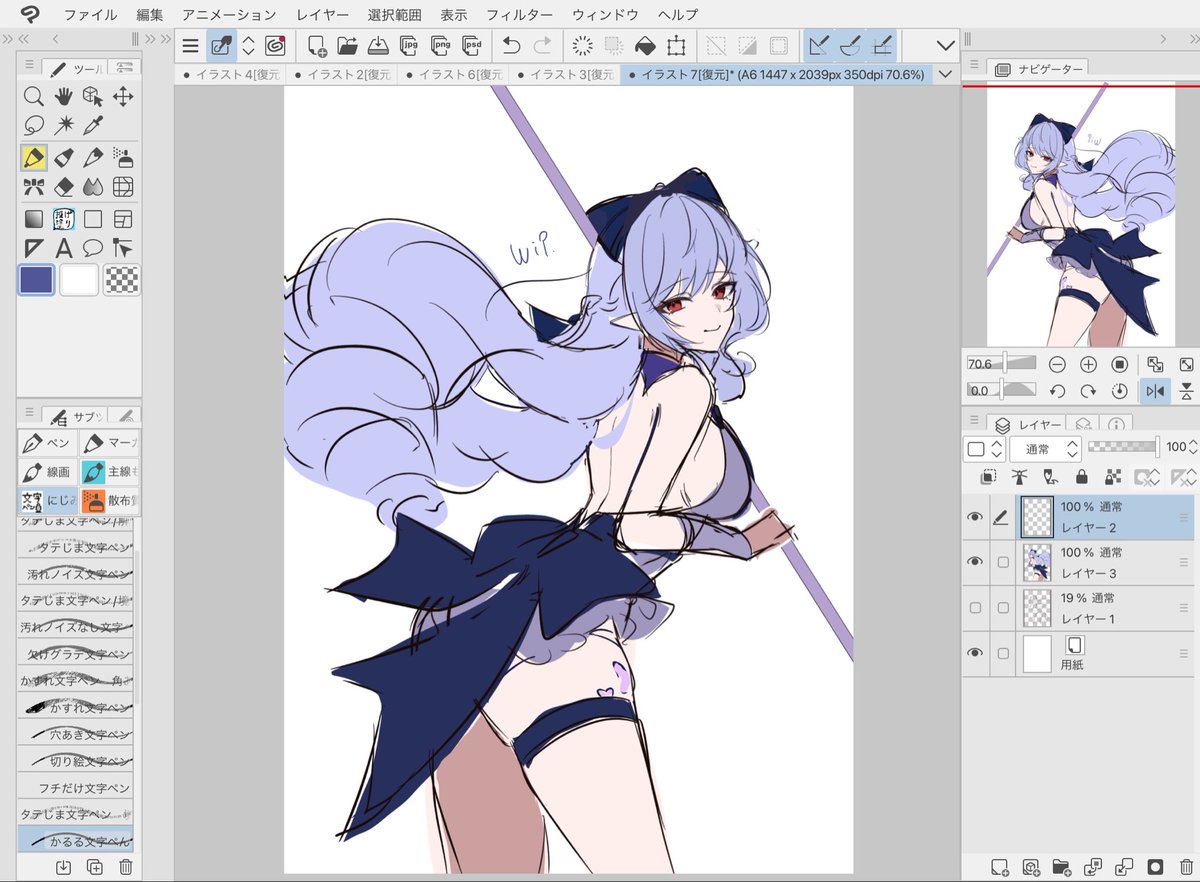1200x882 pixels.
Task: Toggle Flip Horizontal in navigator
Action: 1155,391
